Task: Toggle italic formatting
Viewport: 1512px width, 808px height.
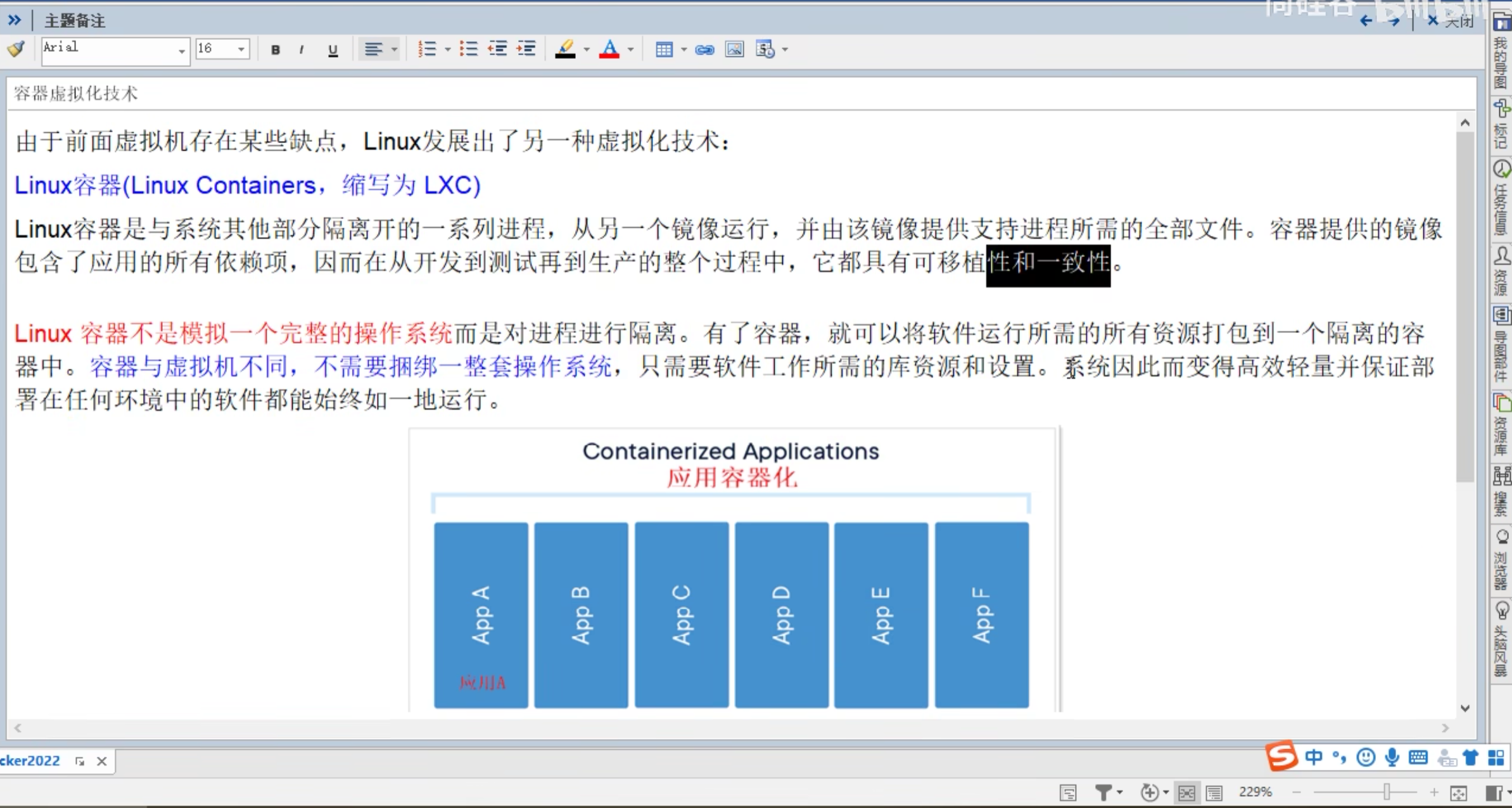Action: pos(302,50)
